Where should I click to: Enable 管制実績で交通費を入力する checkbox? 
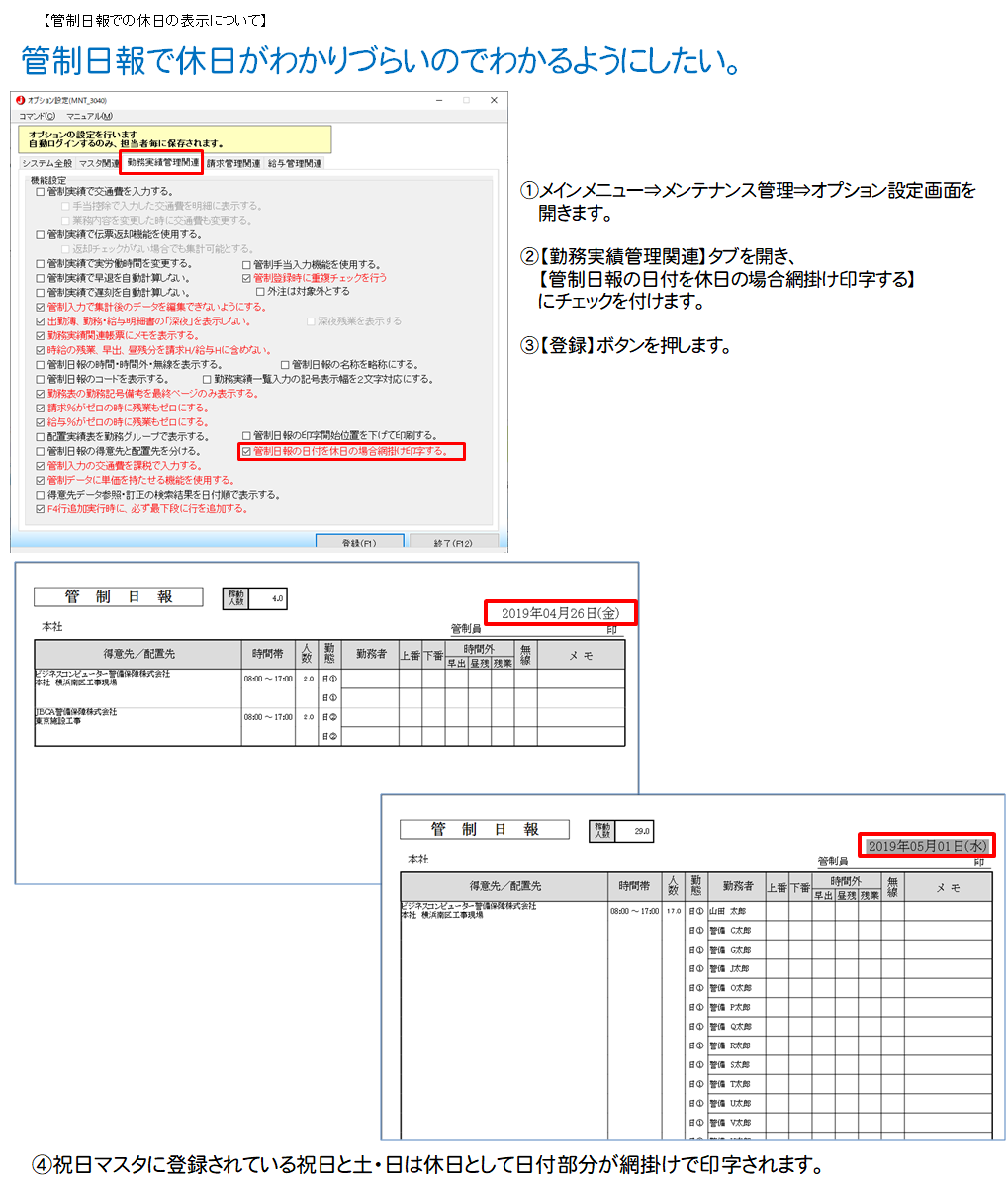pos(41,192)
